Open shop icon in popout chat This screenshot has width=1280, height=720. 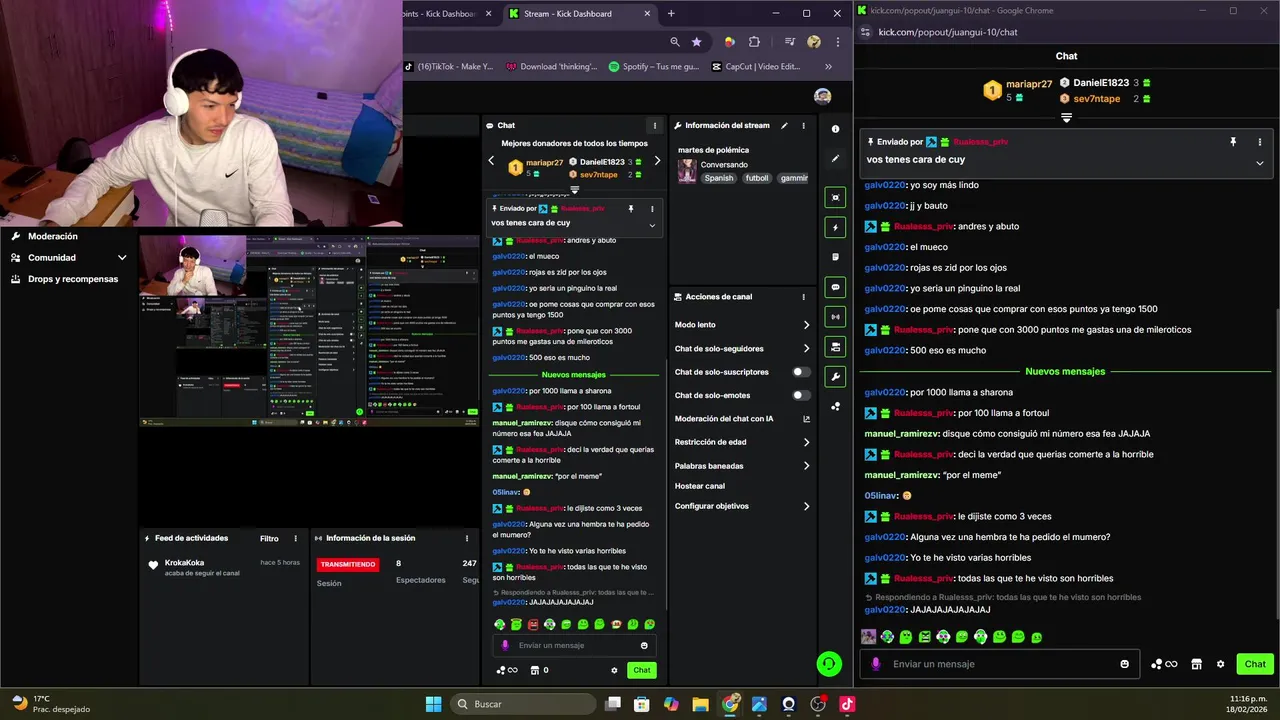click(x=1196, y=664)
